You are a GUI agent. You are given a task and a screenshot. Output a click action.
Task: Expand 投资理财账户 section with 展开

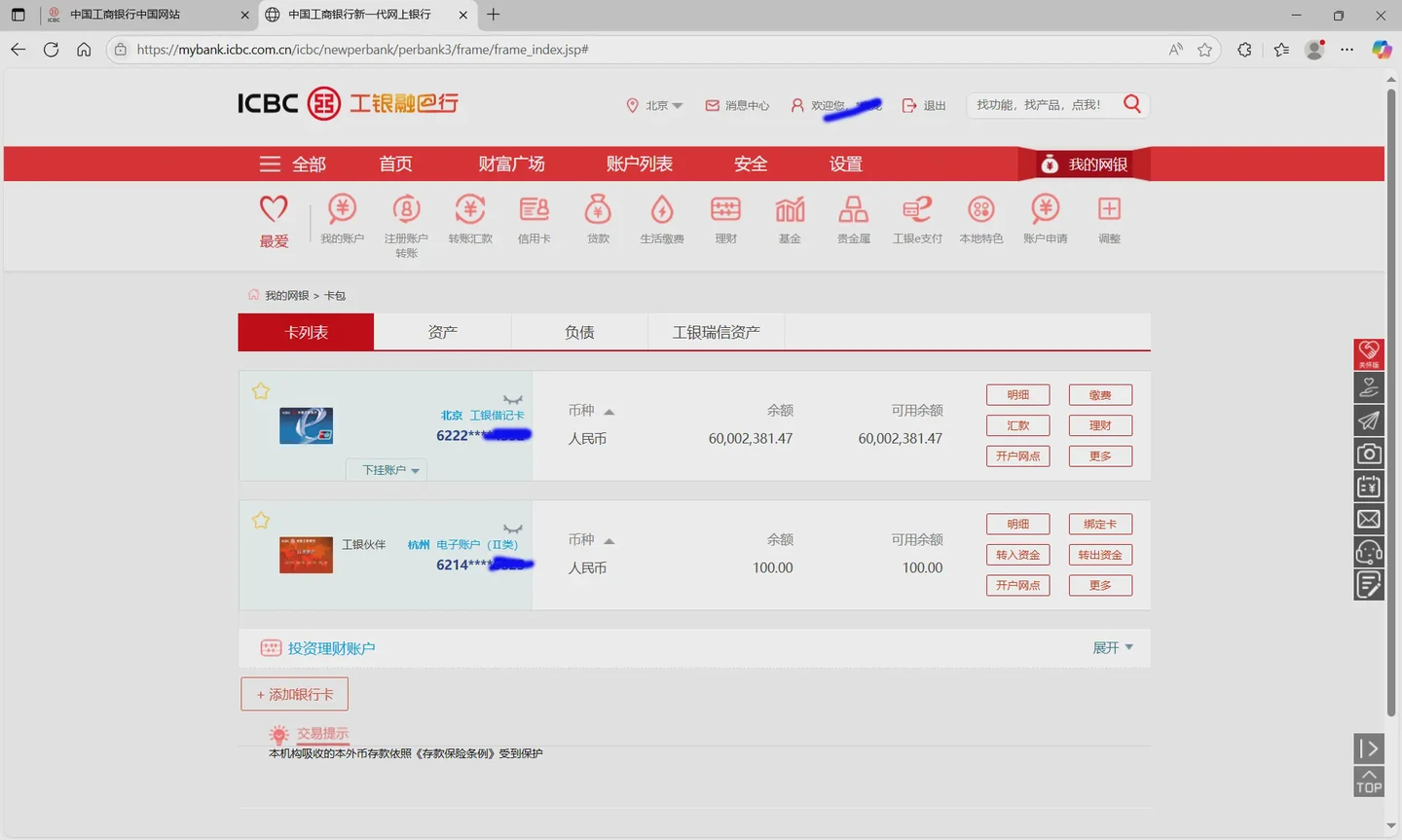coord(1112,648)
